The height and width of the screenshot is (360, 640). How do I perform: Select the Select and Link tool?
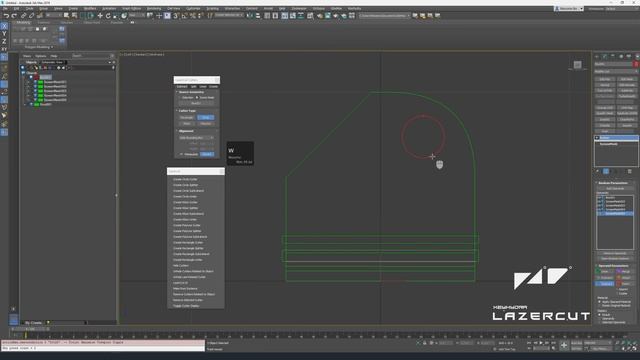click(x=24, y=16)
